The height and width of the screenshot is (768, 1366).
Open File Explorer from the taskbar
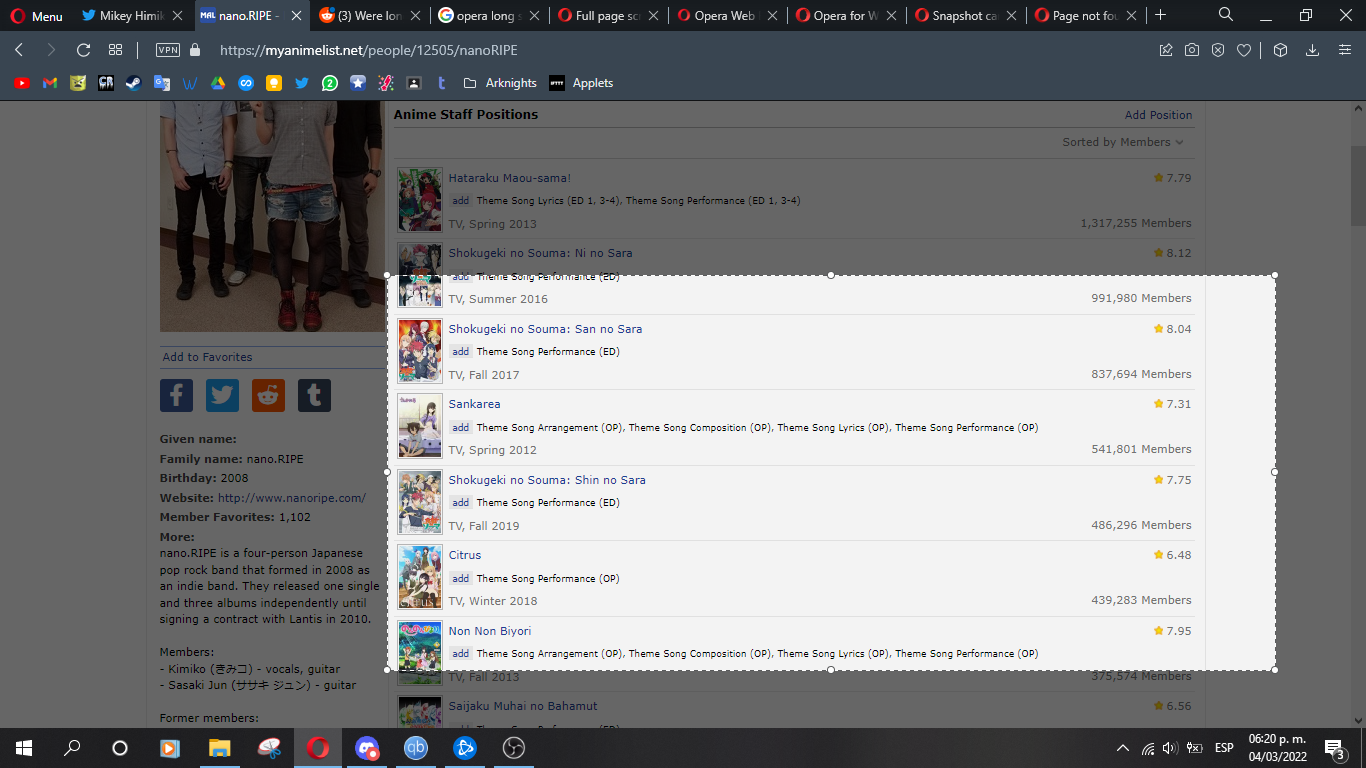pyautogui.click(x=220, y=748)
